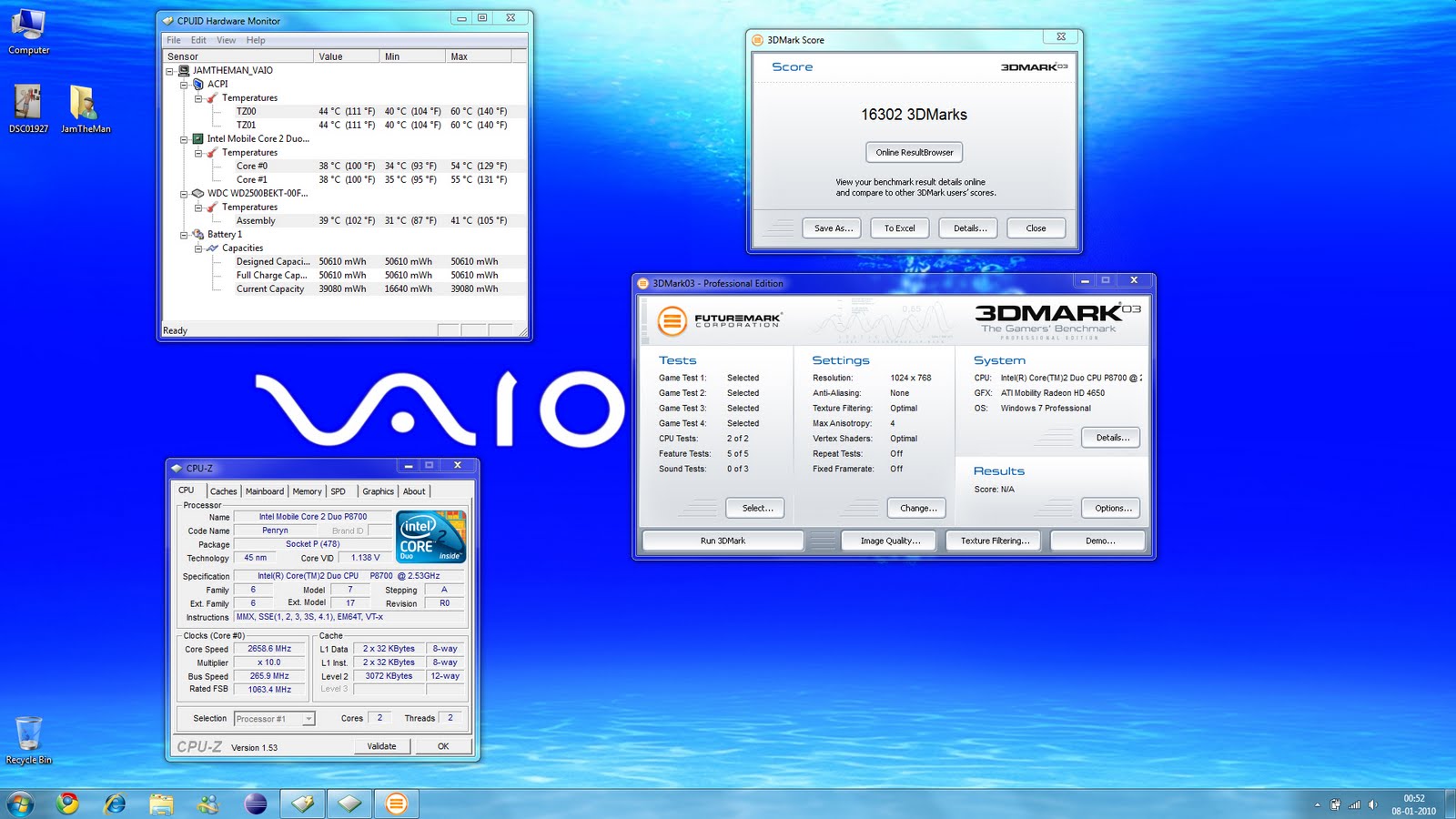Click the Futuremark orange logo in 3DMark03
The image size is (1456, 819).
pos(672,320)
